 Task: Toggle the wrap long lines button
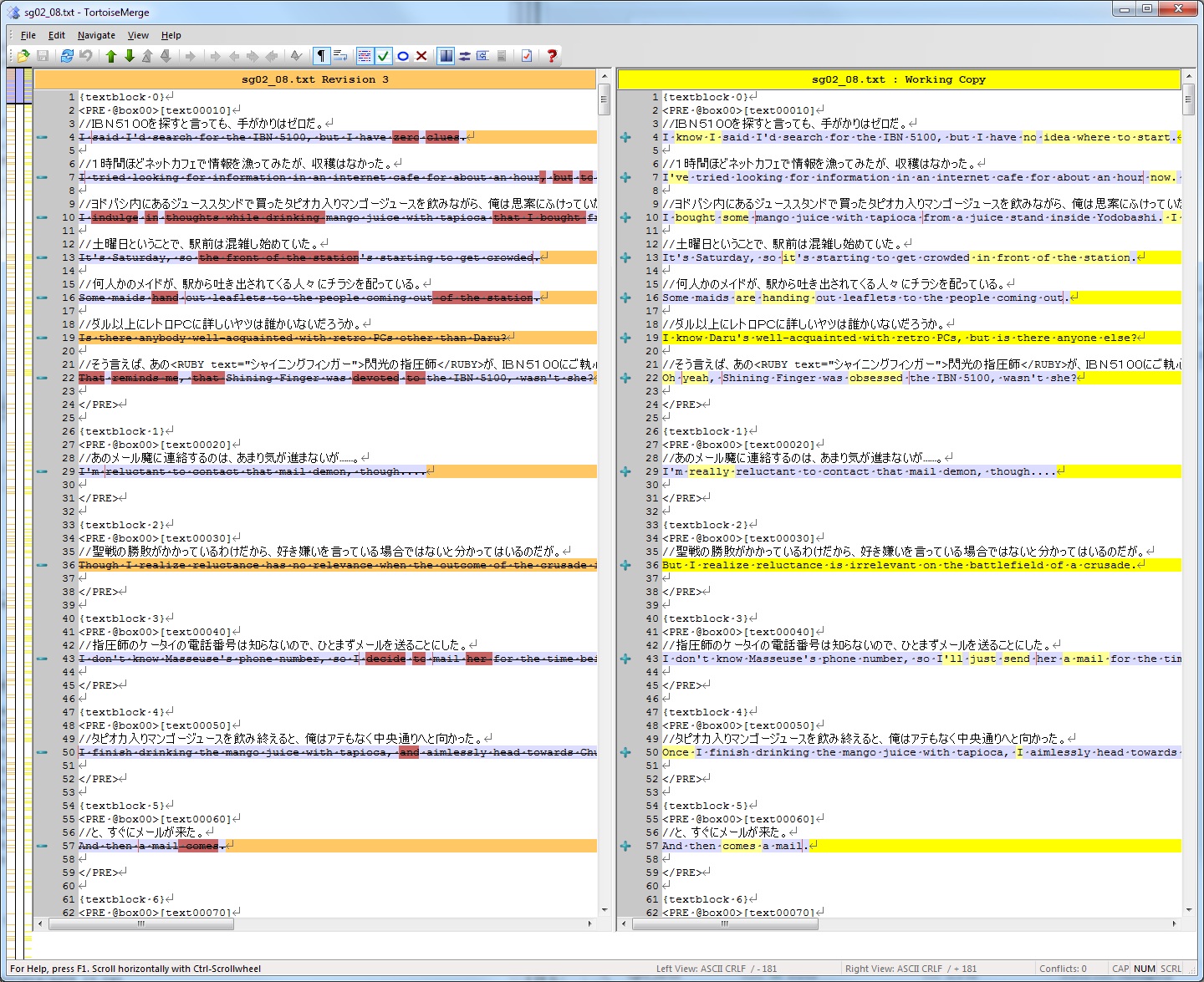(340, 56)
